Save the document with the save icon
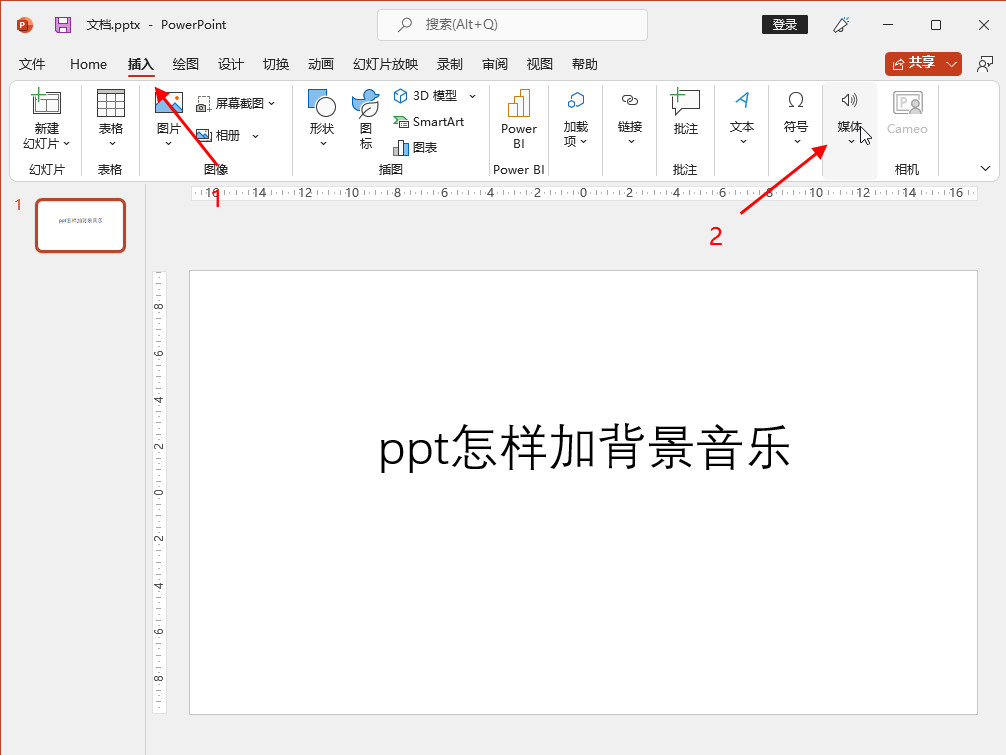Viewport: 1006px width, 755px height. pos(63,25)
